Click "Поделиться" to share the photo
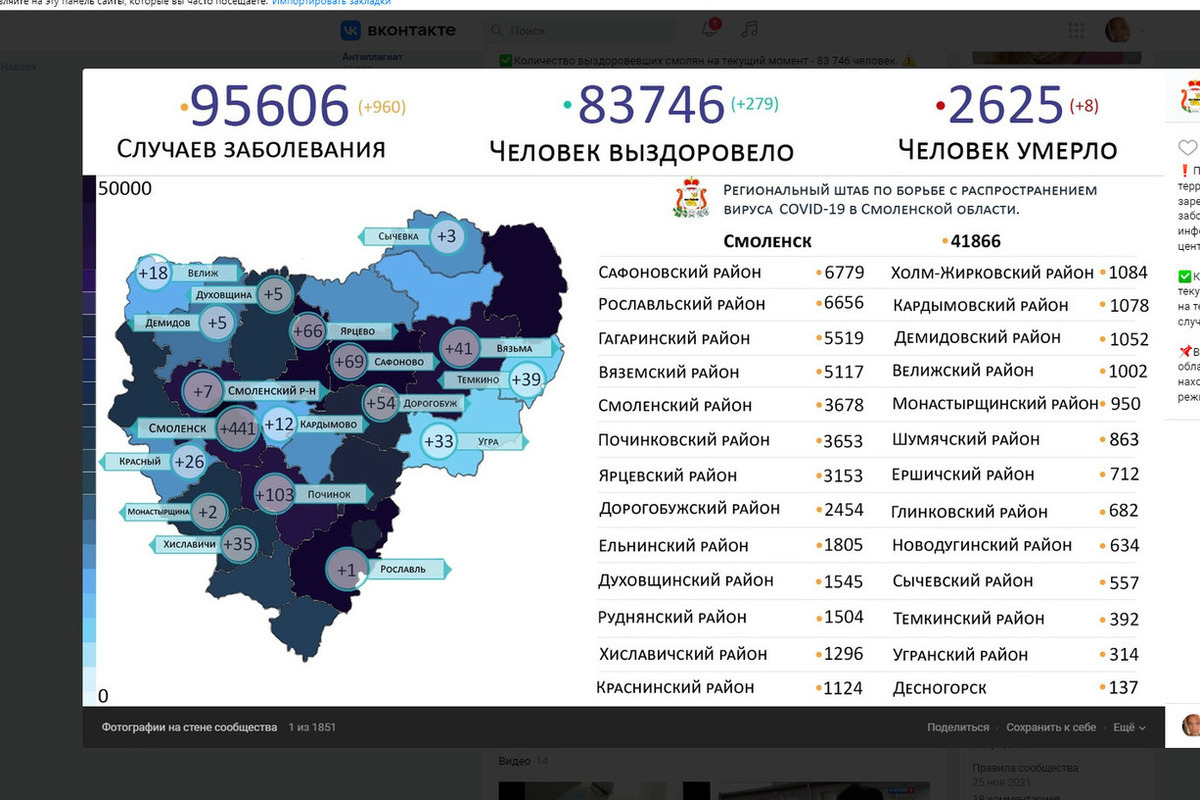The width and height of the screenshot is (1200, 800). tap(957, 727)
